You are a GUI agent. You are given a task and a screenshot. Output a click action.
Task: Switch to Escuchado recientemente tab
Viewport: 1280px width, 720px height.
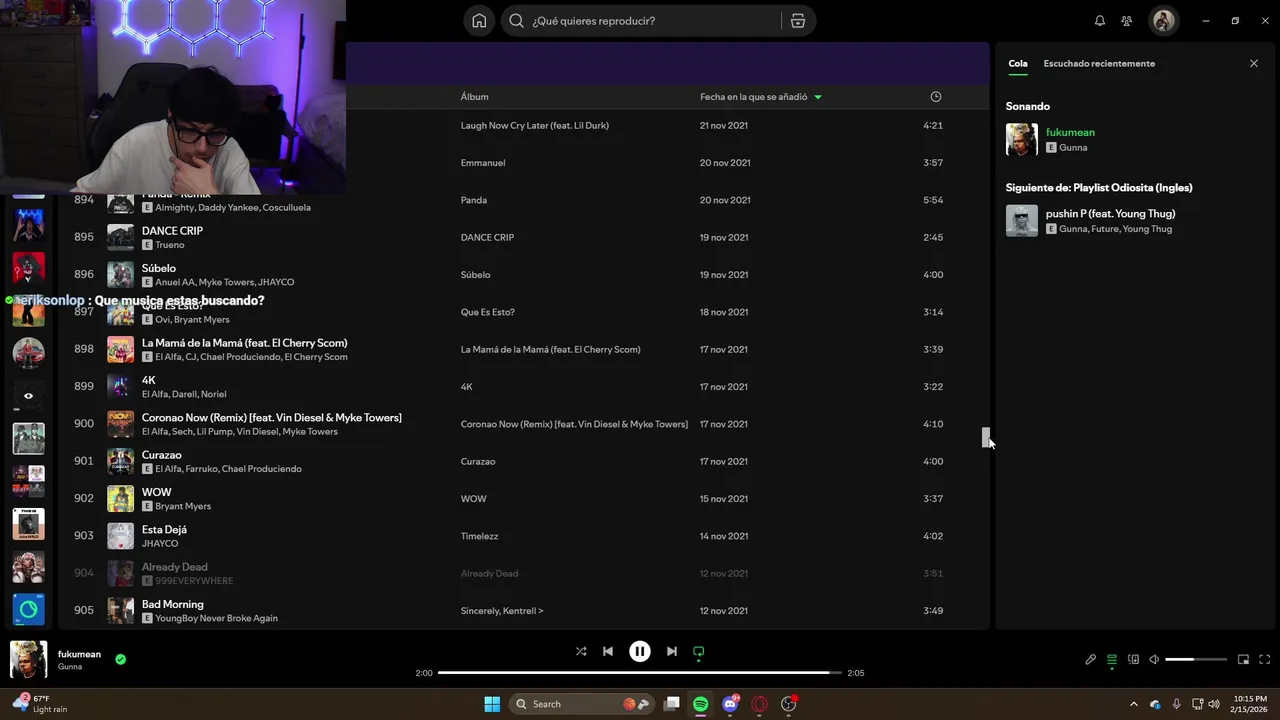coord(1099,63)
